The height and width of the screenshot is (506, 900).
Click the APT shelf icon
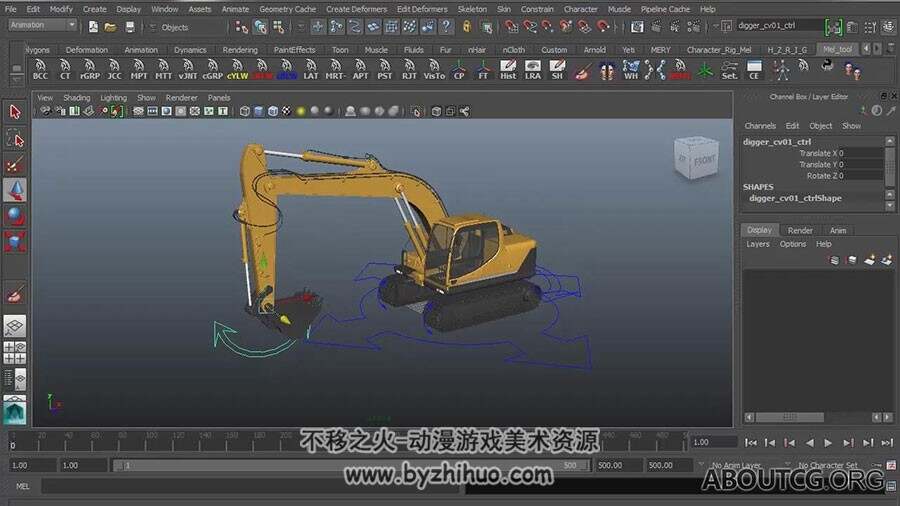[x=360, y=69]
